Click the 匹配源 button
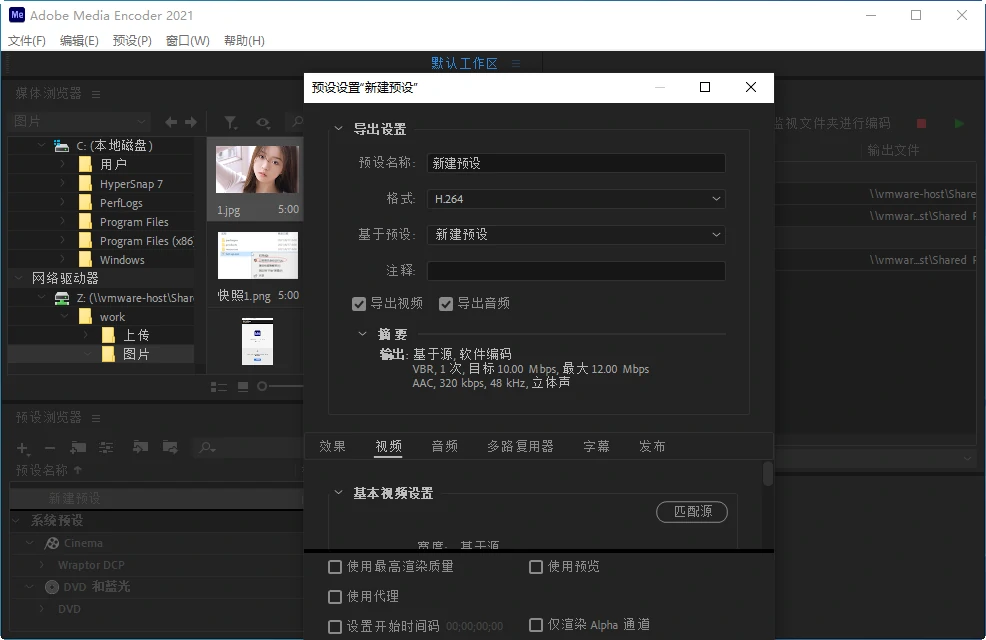This screenshot has width=986, height=640. click(692, 511)
